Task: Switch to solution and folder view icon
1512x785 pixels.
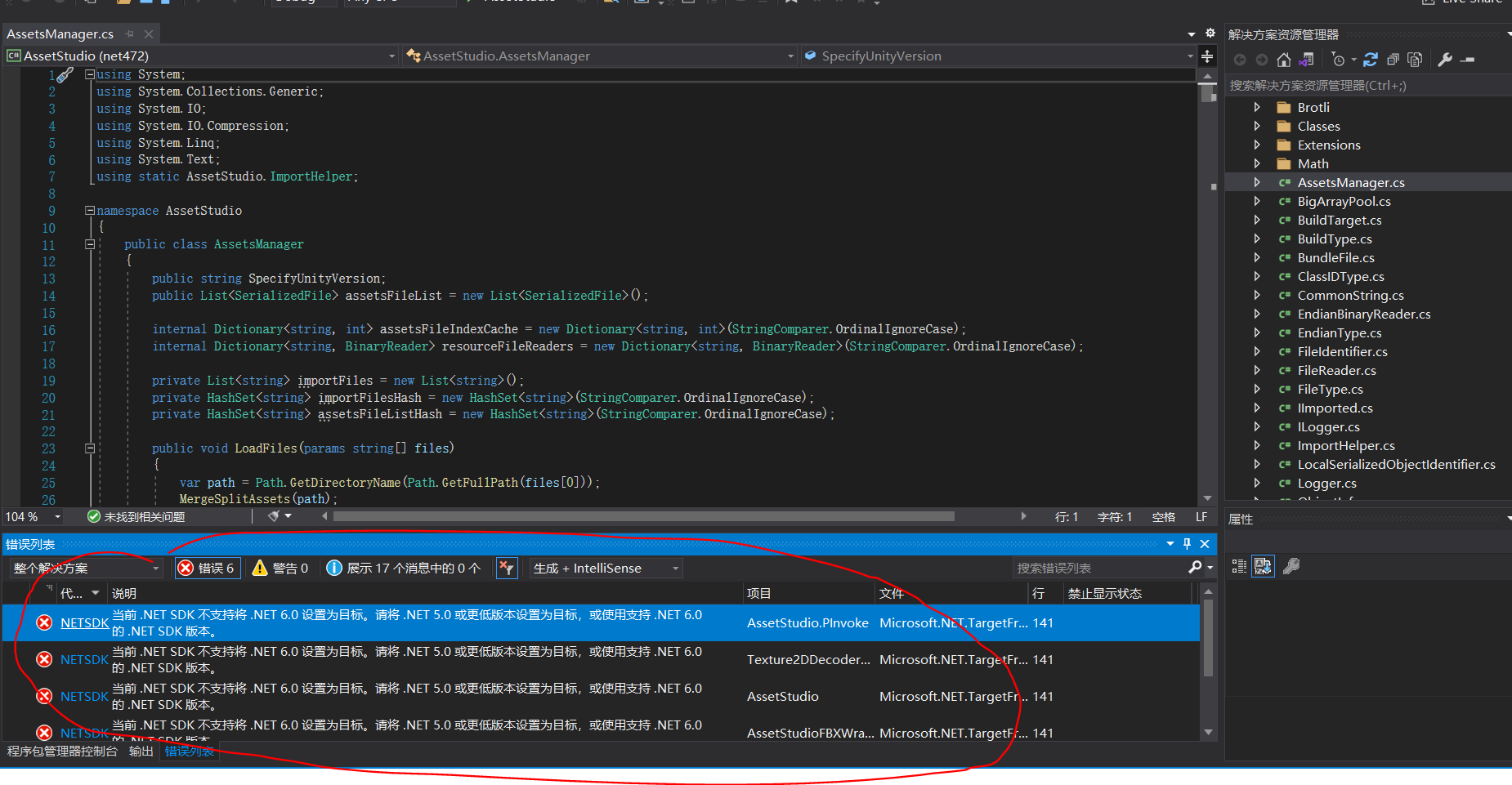Action: point(1306,60)
